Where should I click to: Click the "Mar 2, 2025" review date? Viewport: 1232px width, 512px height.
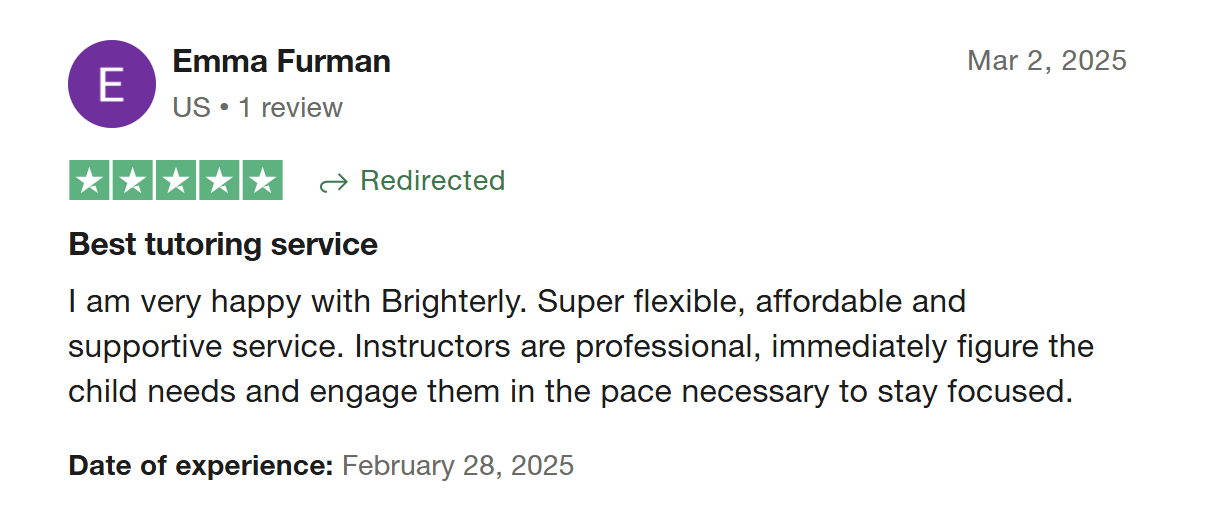1046,61
